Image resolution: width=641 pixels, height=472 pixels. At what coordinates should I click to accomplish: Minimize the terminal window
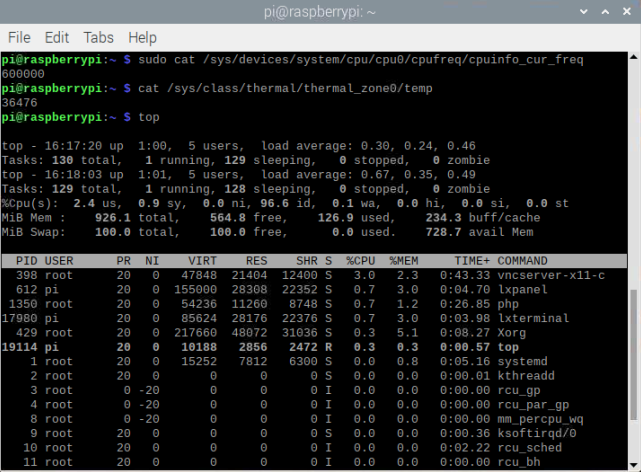point(584,11)
